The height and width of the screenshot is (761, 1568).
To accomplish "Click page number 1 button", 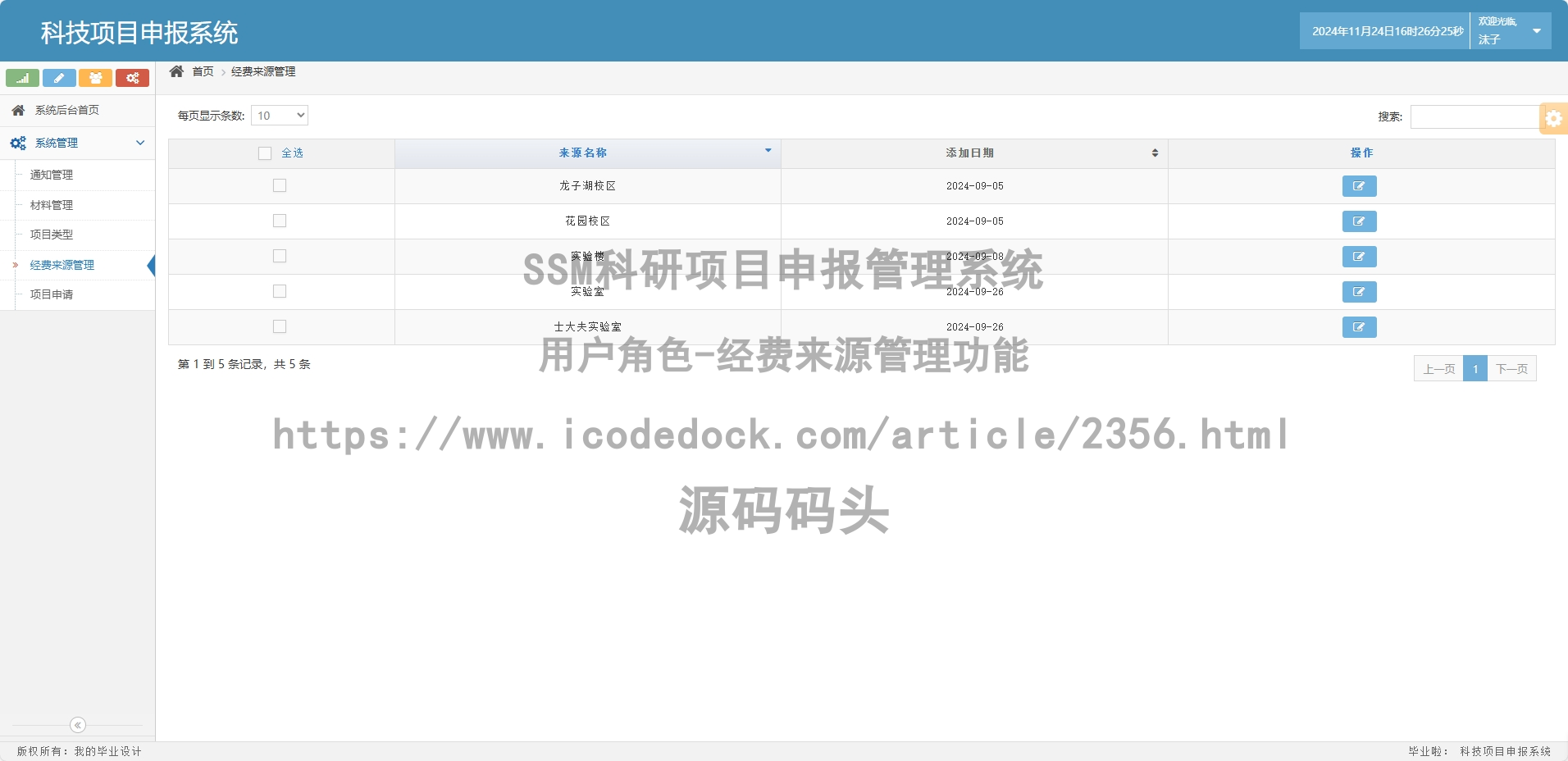I will click(1475, 369).
